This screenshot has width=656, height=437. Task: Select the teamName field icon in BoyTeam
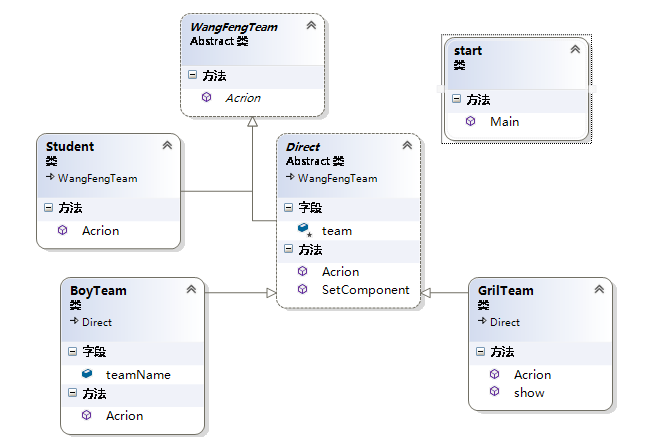tap(87, 373)
